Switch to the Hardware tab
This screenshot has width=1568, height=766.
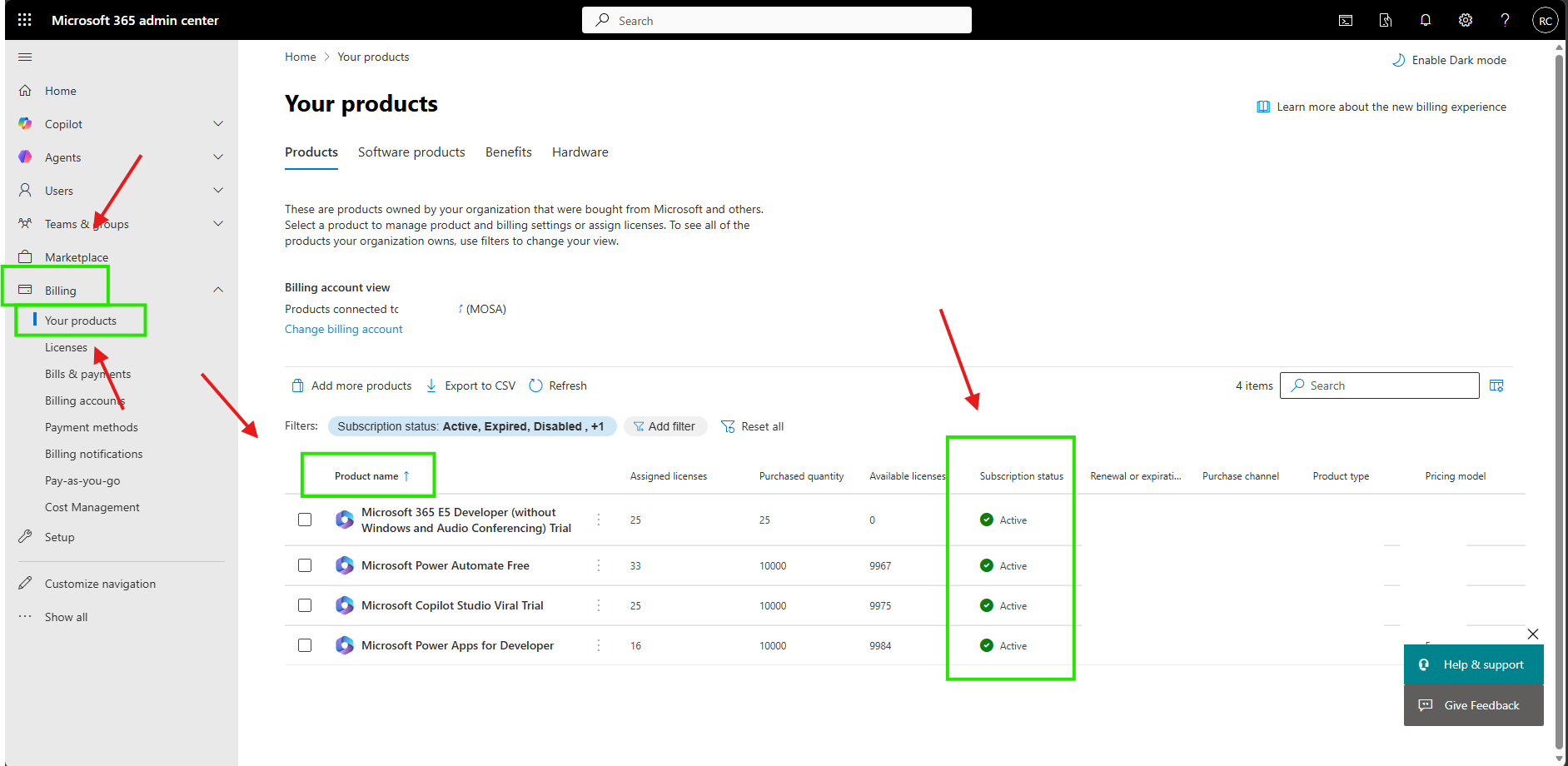(580, 152)
